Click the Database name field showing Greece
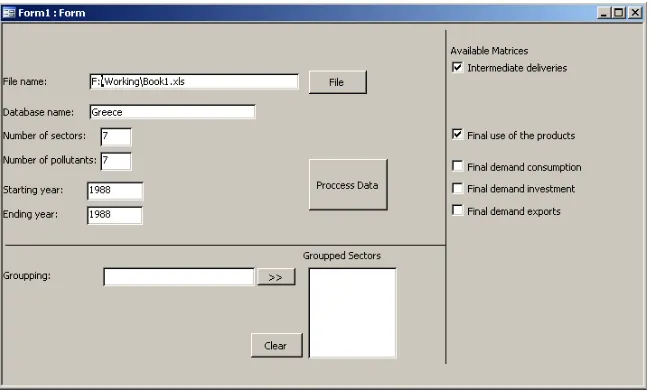 click(x=172, y=112)
